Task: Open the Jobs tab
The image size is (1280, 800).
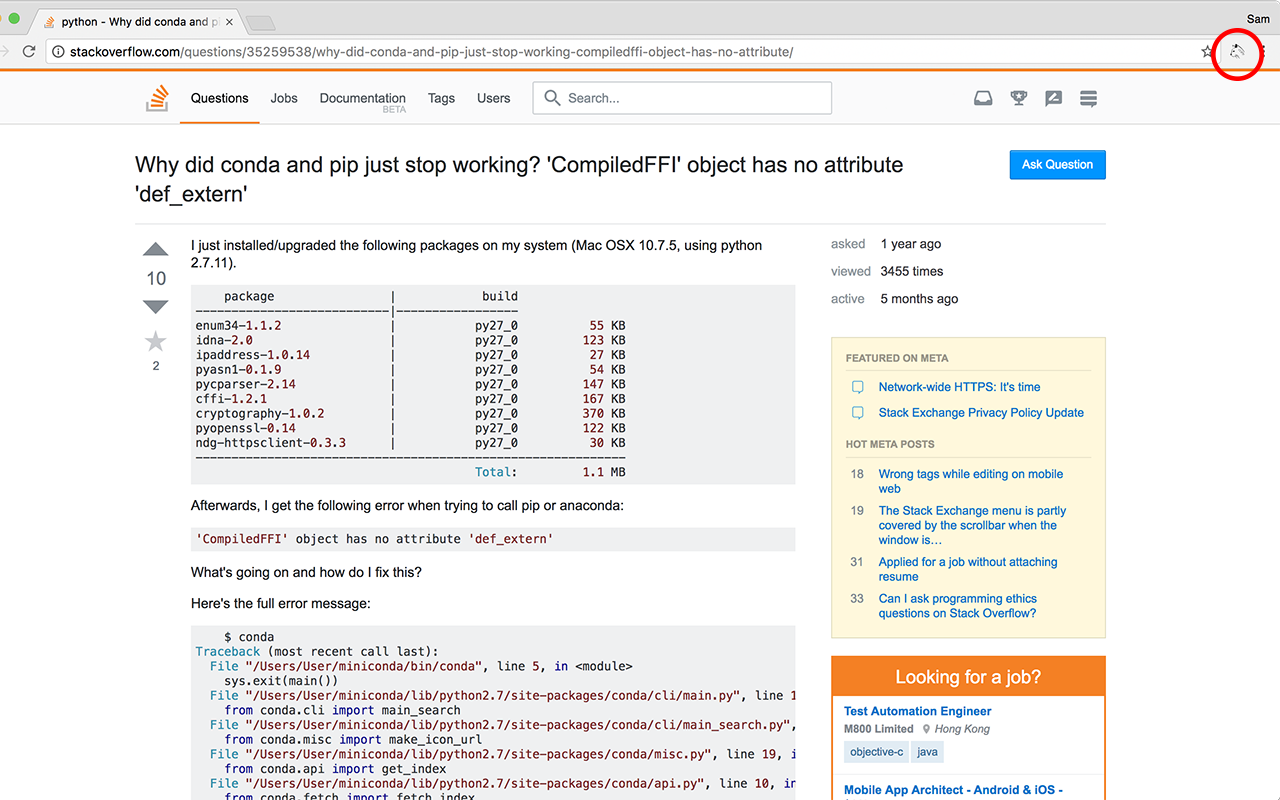Action: point(284,98)
